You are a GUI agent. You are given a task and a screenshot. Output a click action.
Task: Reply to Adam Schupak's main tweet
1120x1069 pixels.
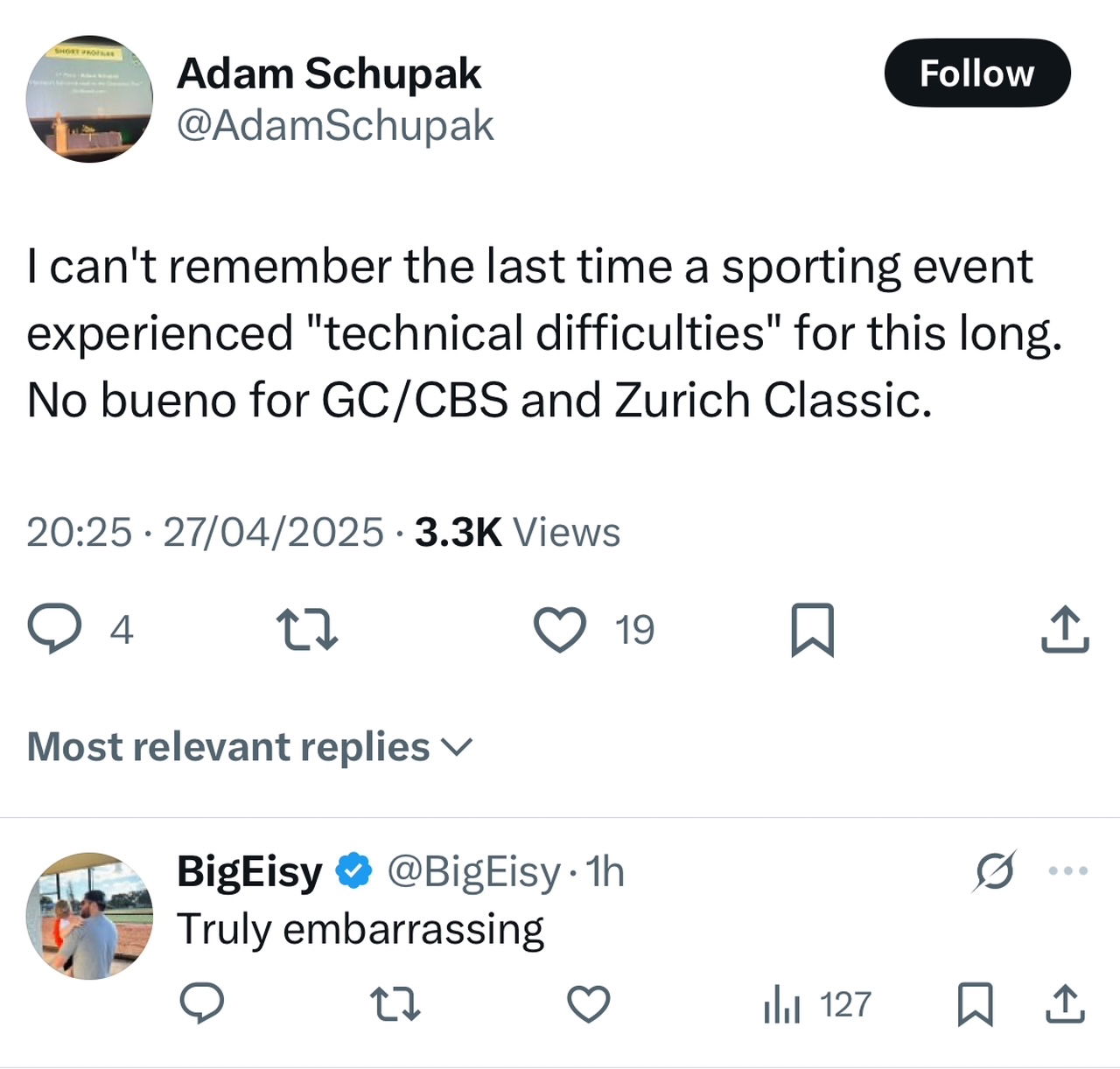(55, 630)
